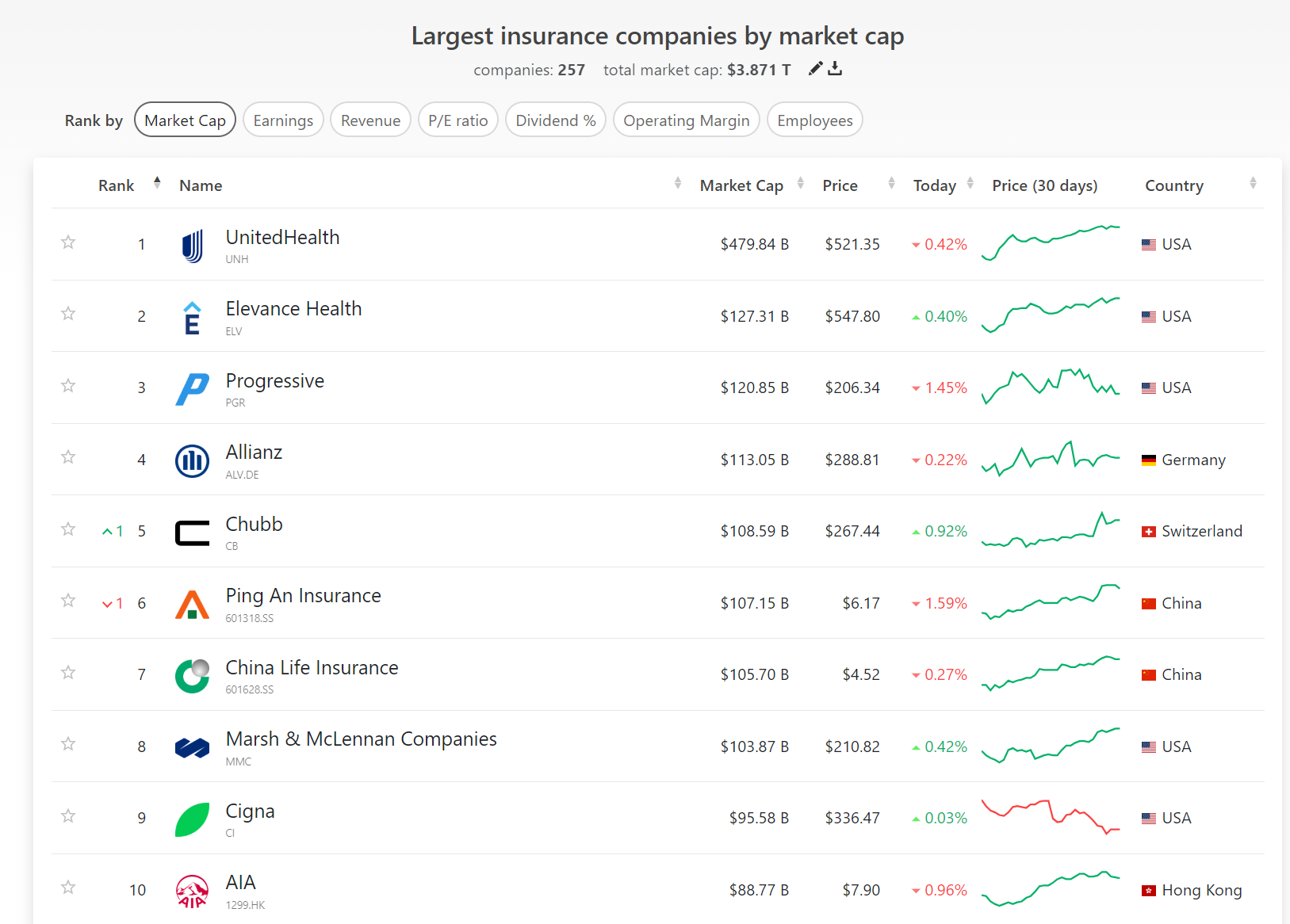1290x924 pixels.
Task: Open the Marsh & McLennan Companies link
Action: (x=361, y=739)
